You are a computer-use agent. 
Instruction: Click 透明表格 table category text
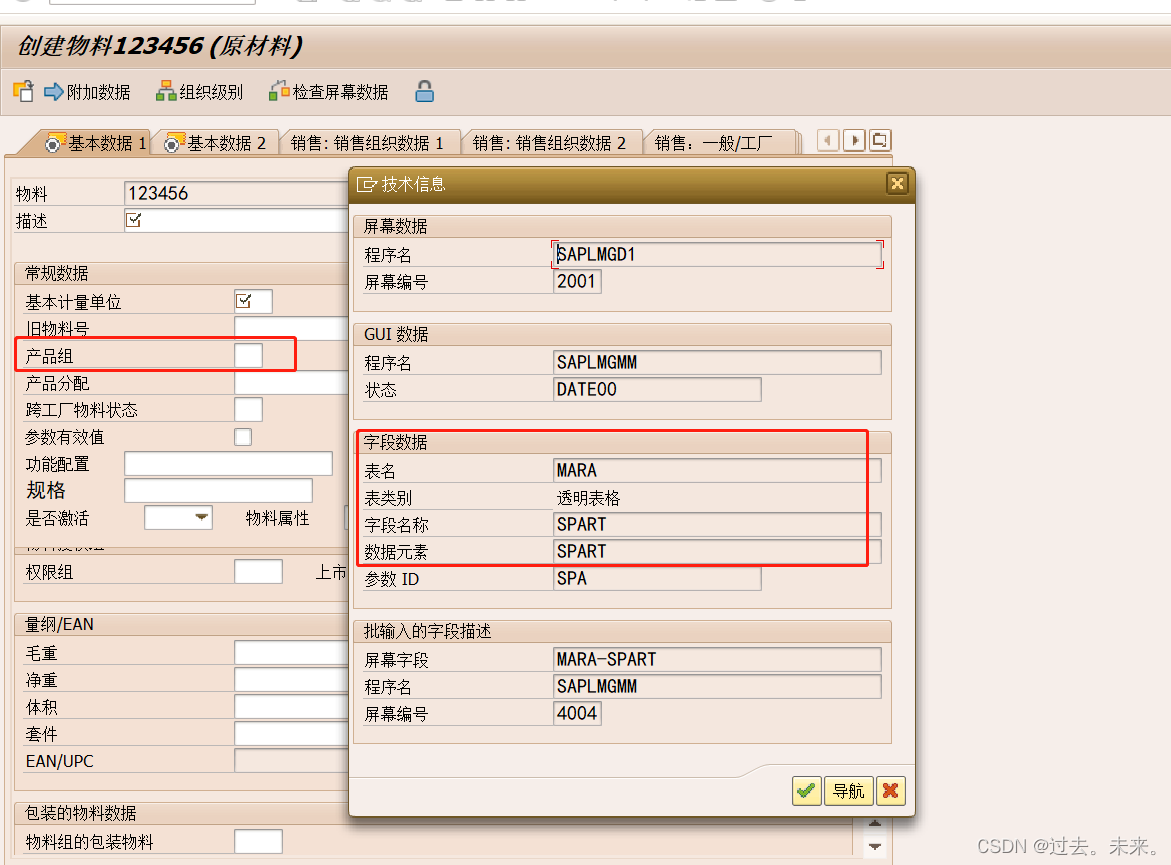click(588, 497)
